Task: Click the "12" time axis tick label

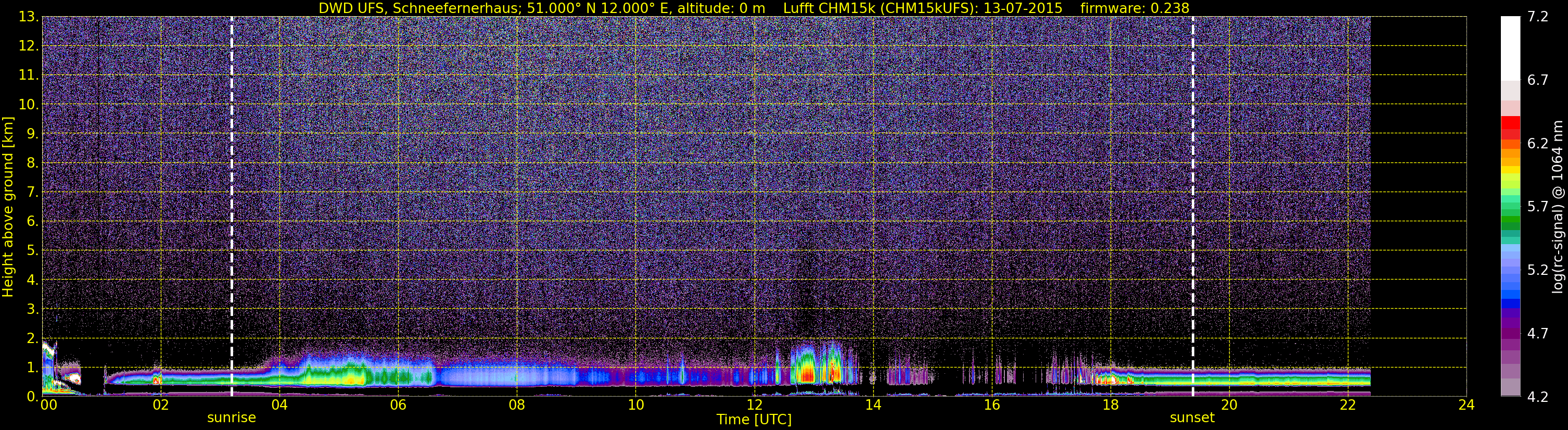Action: pos(754,406)
